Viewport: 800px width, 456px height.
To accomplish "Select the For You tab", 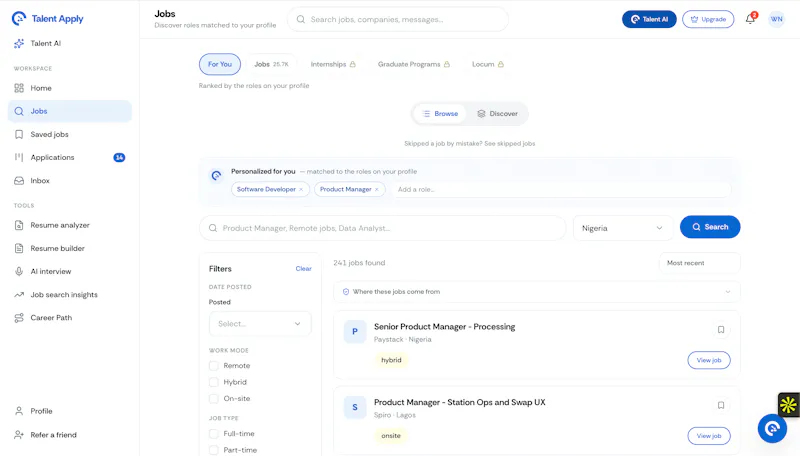I will click(220, 64).
